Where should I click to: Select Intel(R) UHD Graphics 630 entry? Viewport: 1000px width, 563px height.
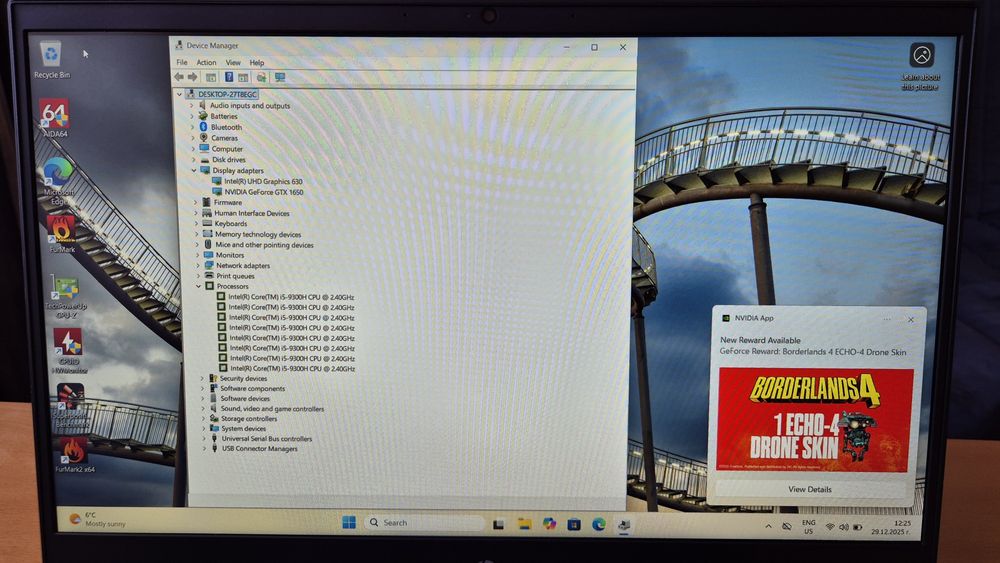pos(263,182)
